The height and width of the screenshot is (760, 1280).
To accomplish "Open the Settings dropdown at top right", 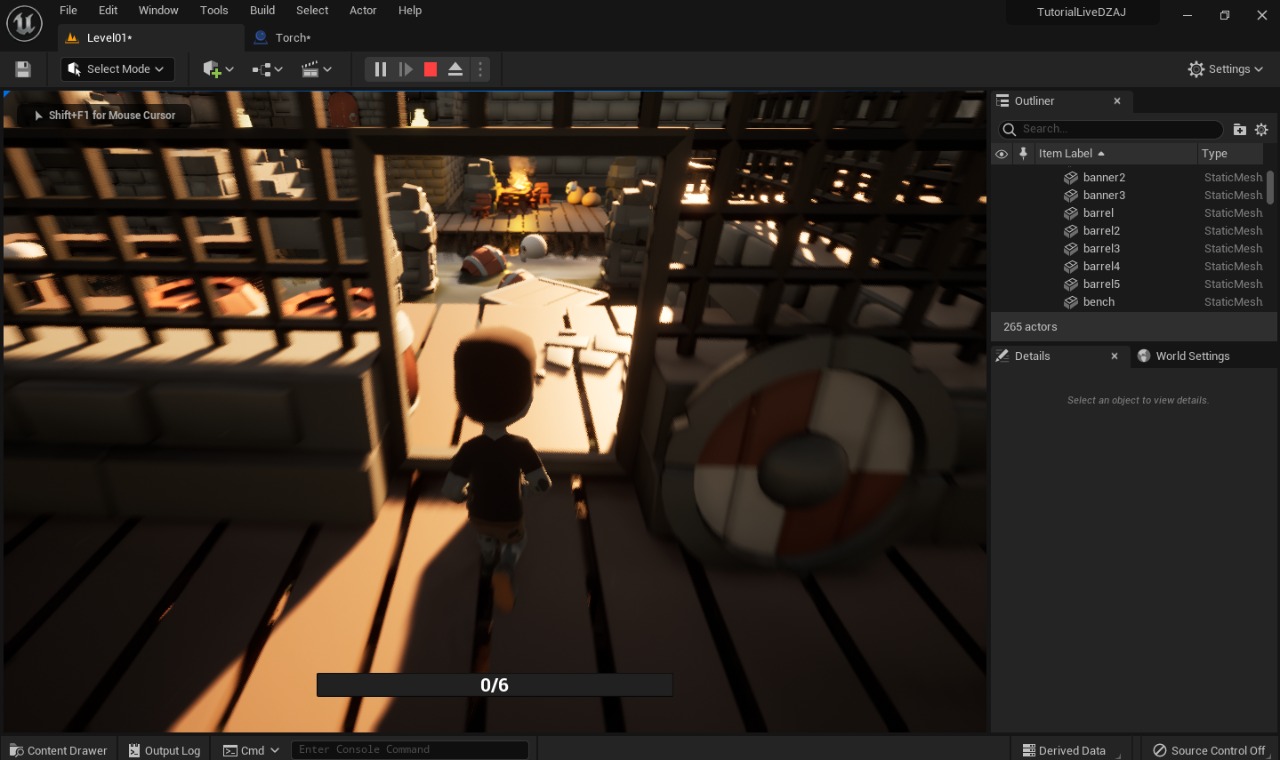I will [x=1225, y=69].
